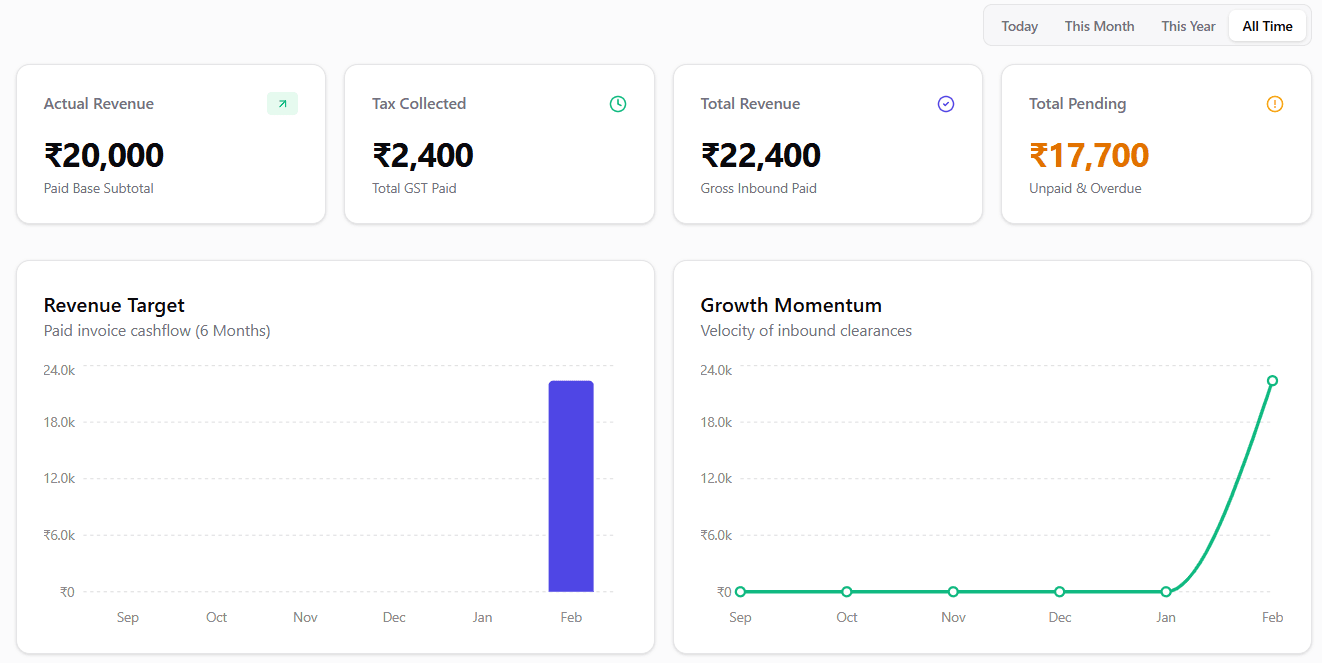Select the This Year filter
This screenshot has width=1322, height=663.
click(1188, 25)
